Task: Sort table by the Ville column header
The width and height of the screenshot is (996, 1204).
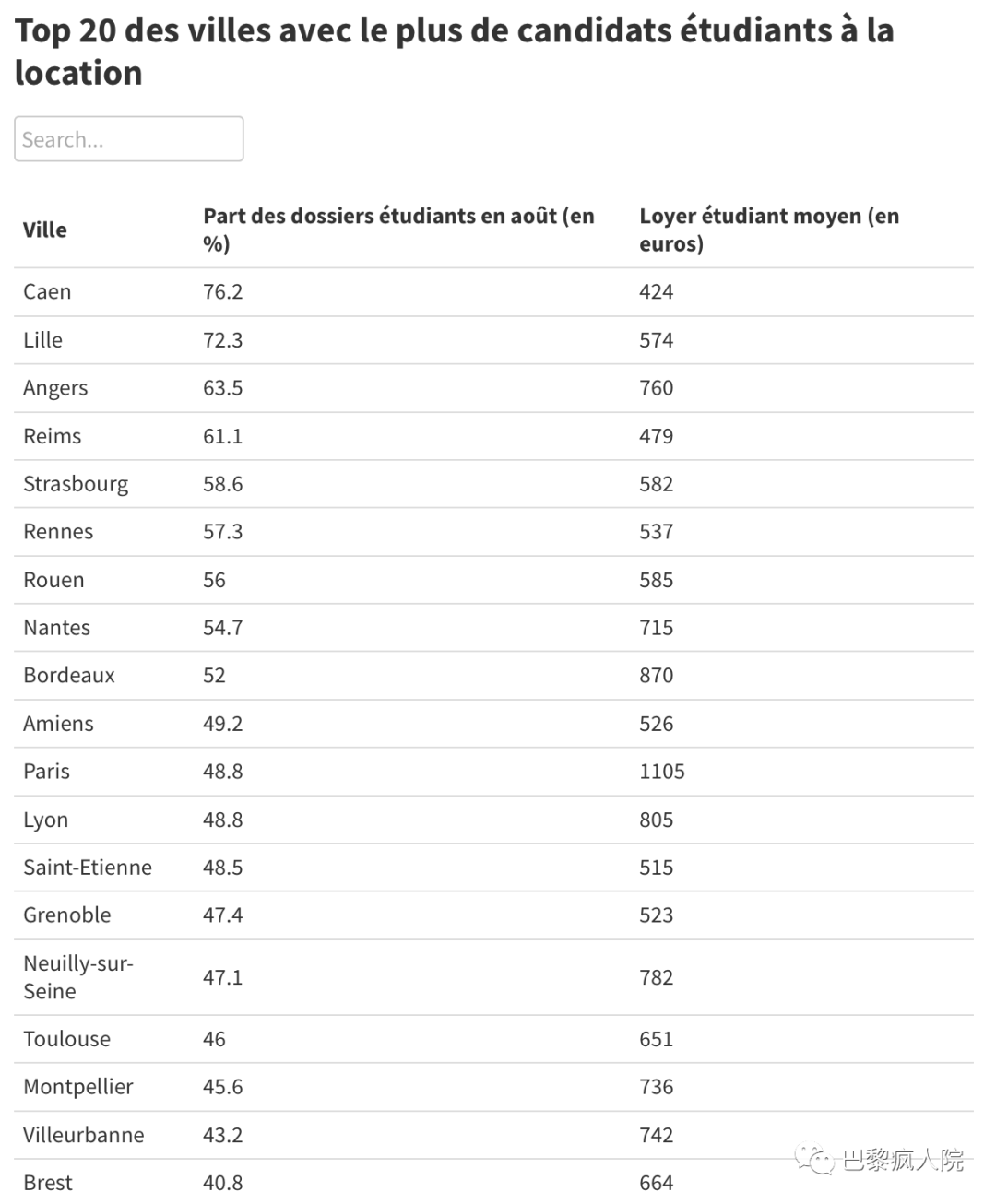Action: pos(45,230)
